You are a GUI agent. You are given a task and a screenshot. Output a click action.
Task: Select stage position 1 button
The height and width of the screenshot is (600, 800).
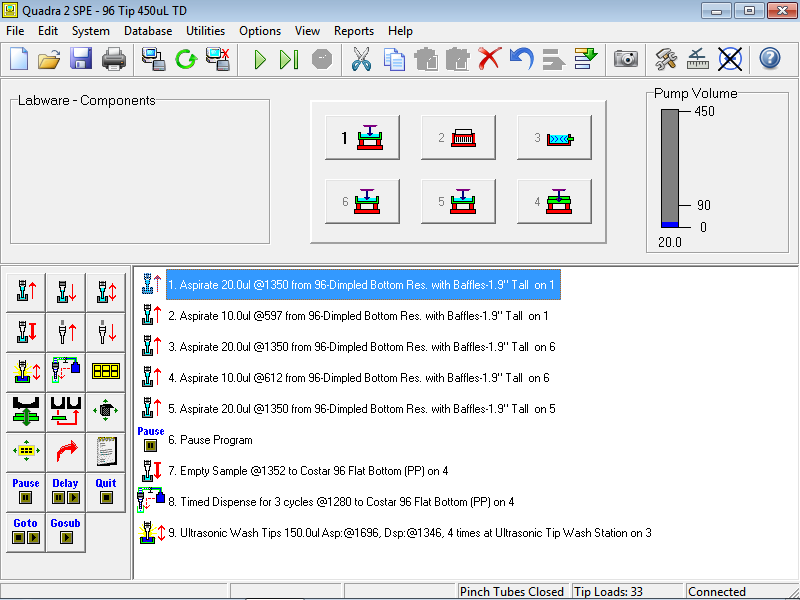click(362, 137)
